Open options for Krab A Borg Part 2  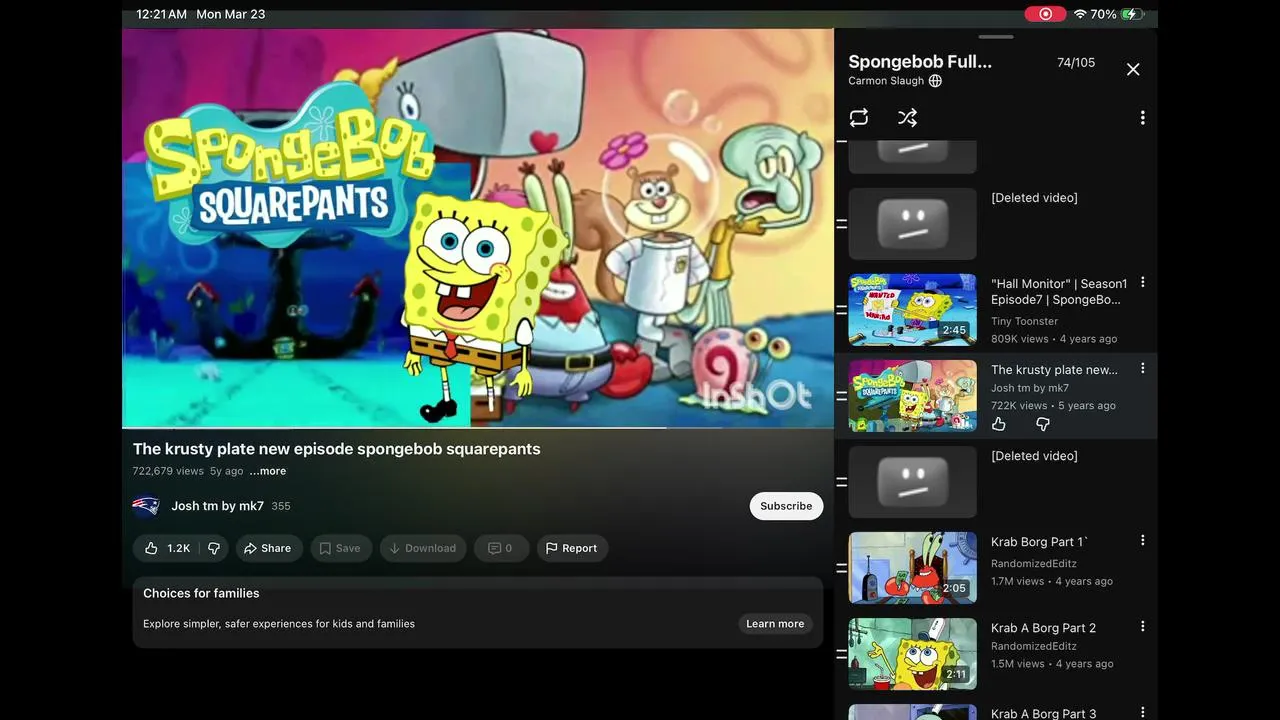point(1142,627)
